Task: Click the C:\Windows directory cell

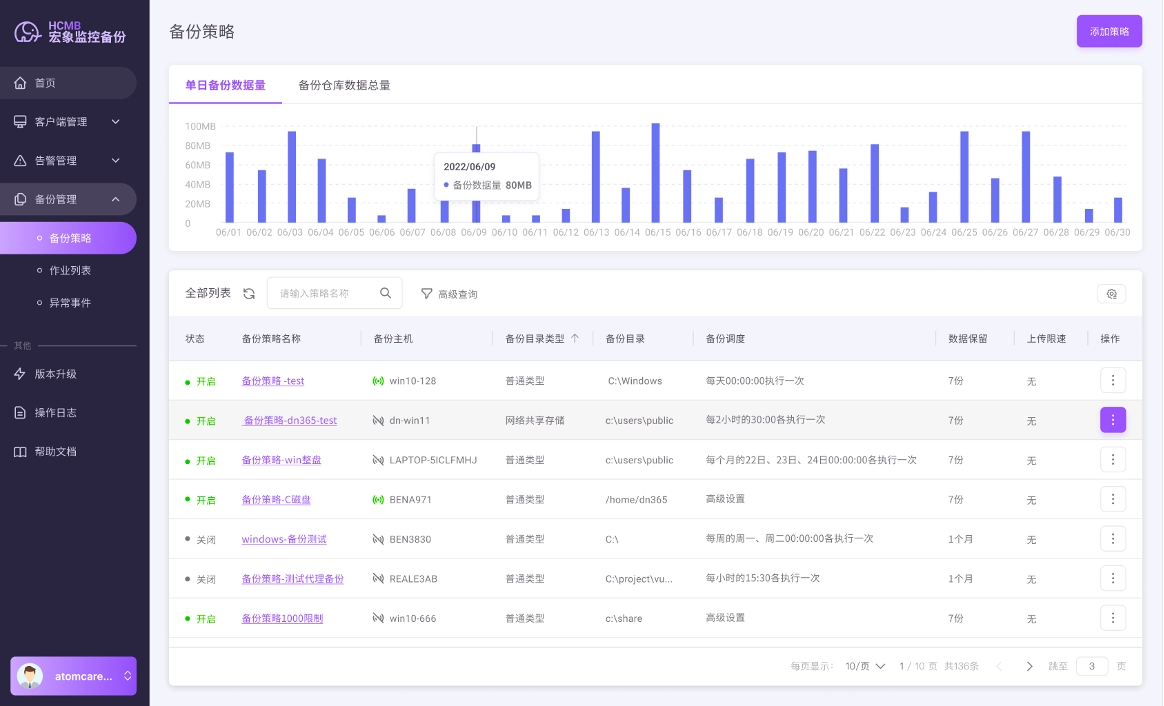Action: pos(635,381)
